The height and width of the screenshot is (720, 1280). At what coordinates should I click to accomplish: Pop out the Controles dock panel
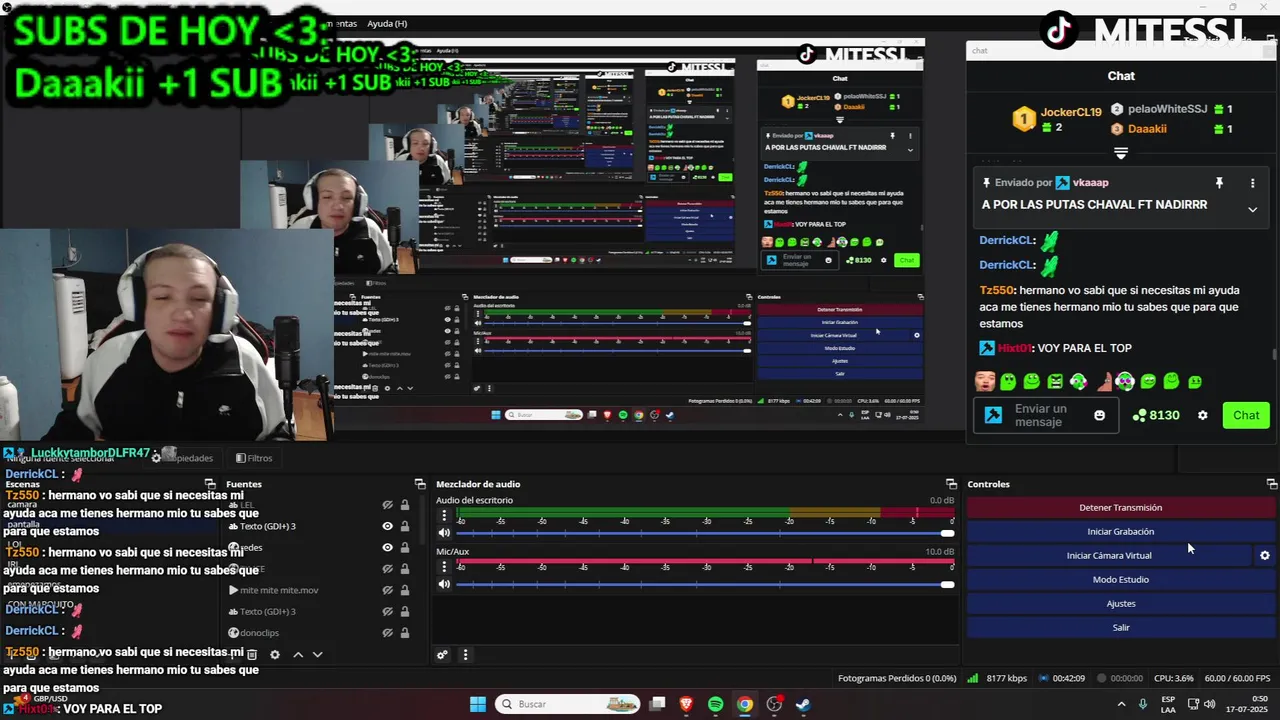point(1271,484)
